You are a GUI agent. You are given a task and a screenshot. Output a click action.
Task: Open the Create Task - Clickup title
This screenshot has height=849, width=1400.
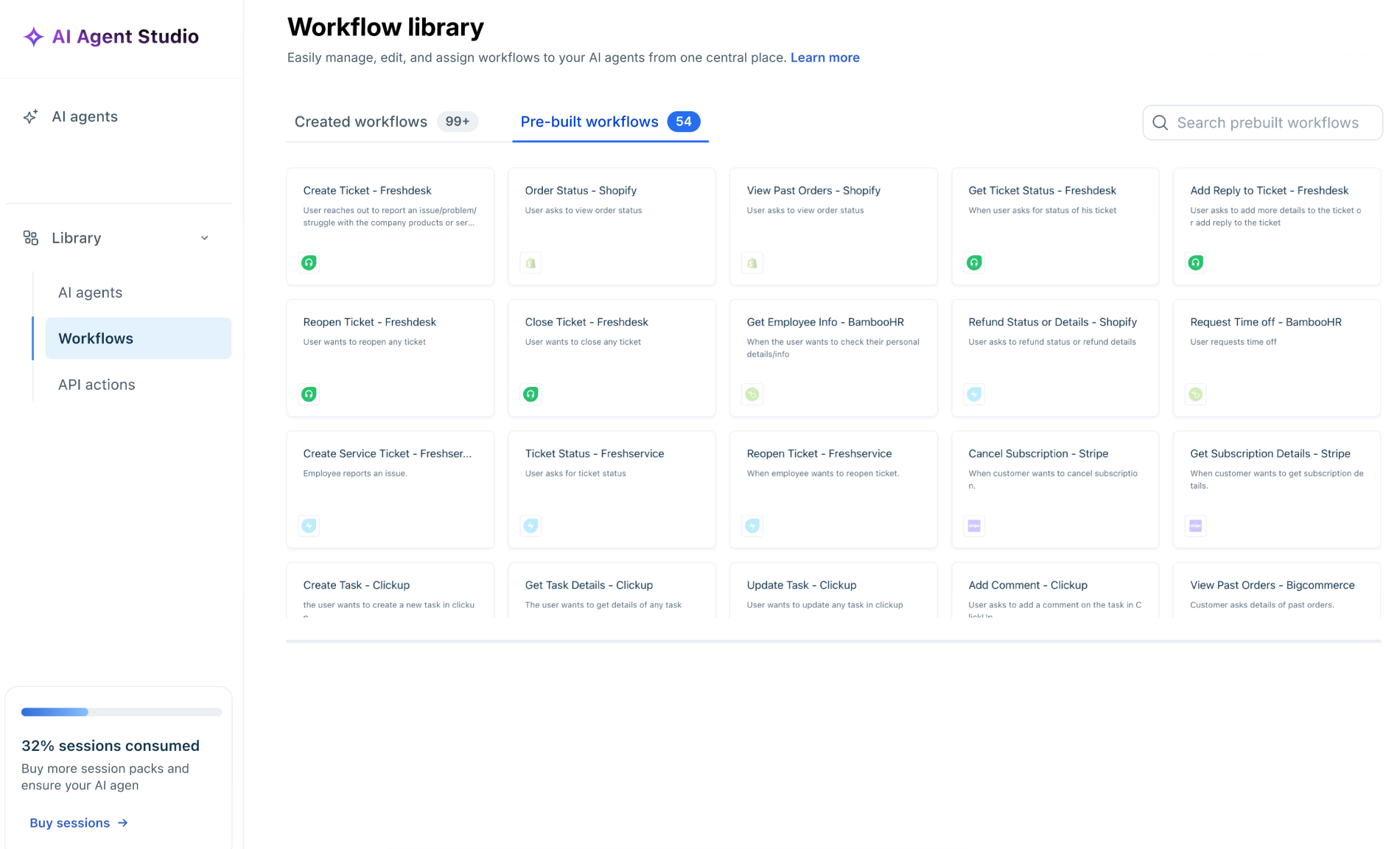[356, 585]
